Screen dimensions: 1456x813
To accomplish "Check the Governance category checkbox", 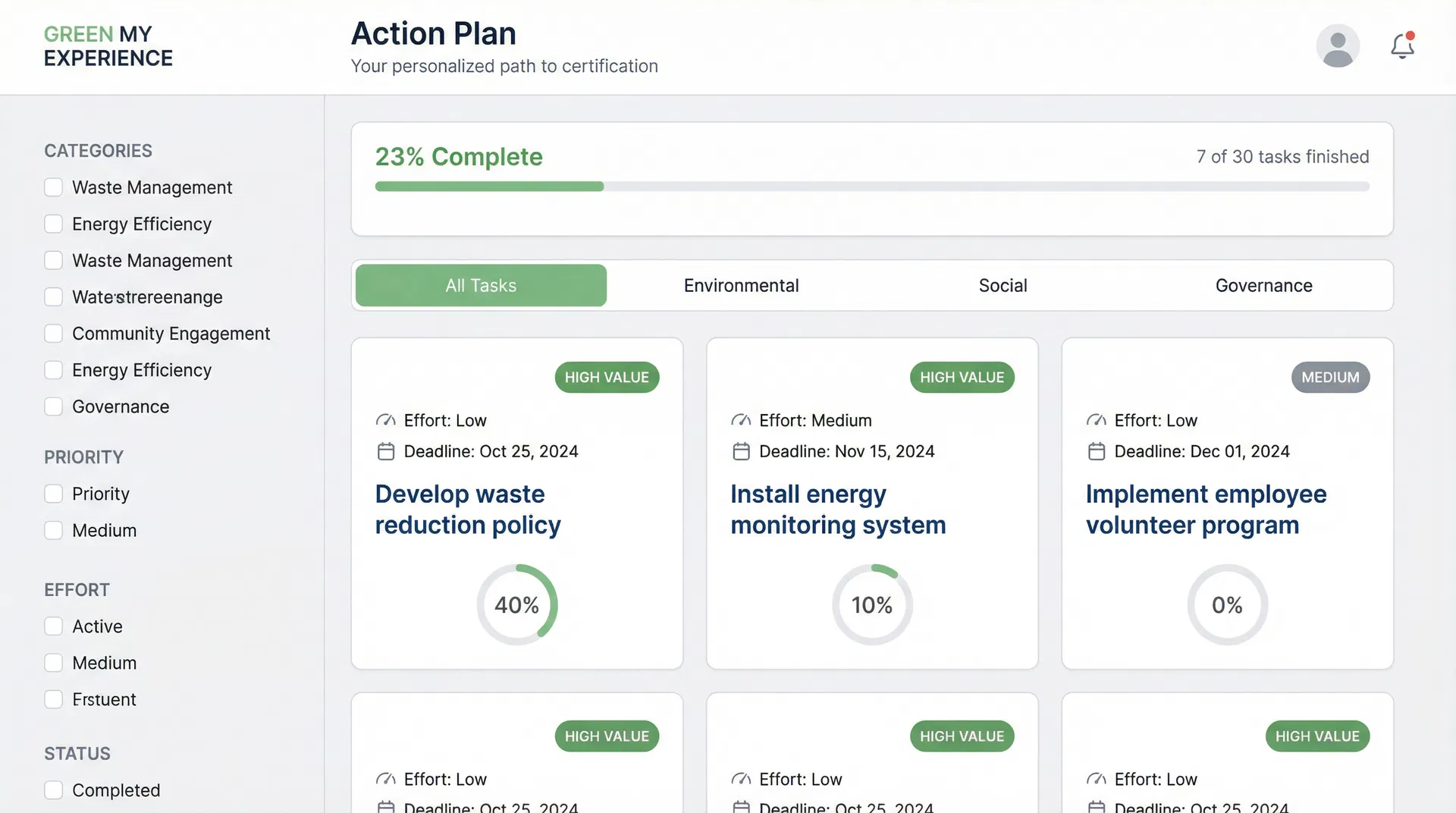I will coord(53,406).
